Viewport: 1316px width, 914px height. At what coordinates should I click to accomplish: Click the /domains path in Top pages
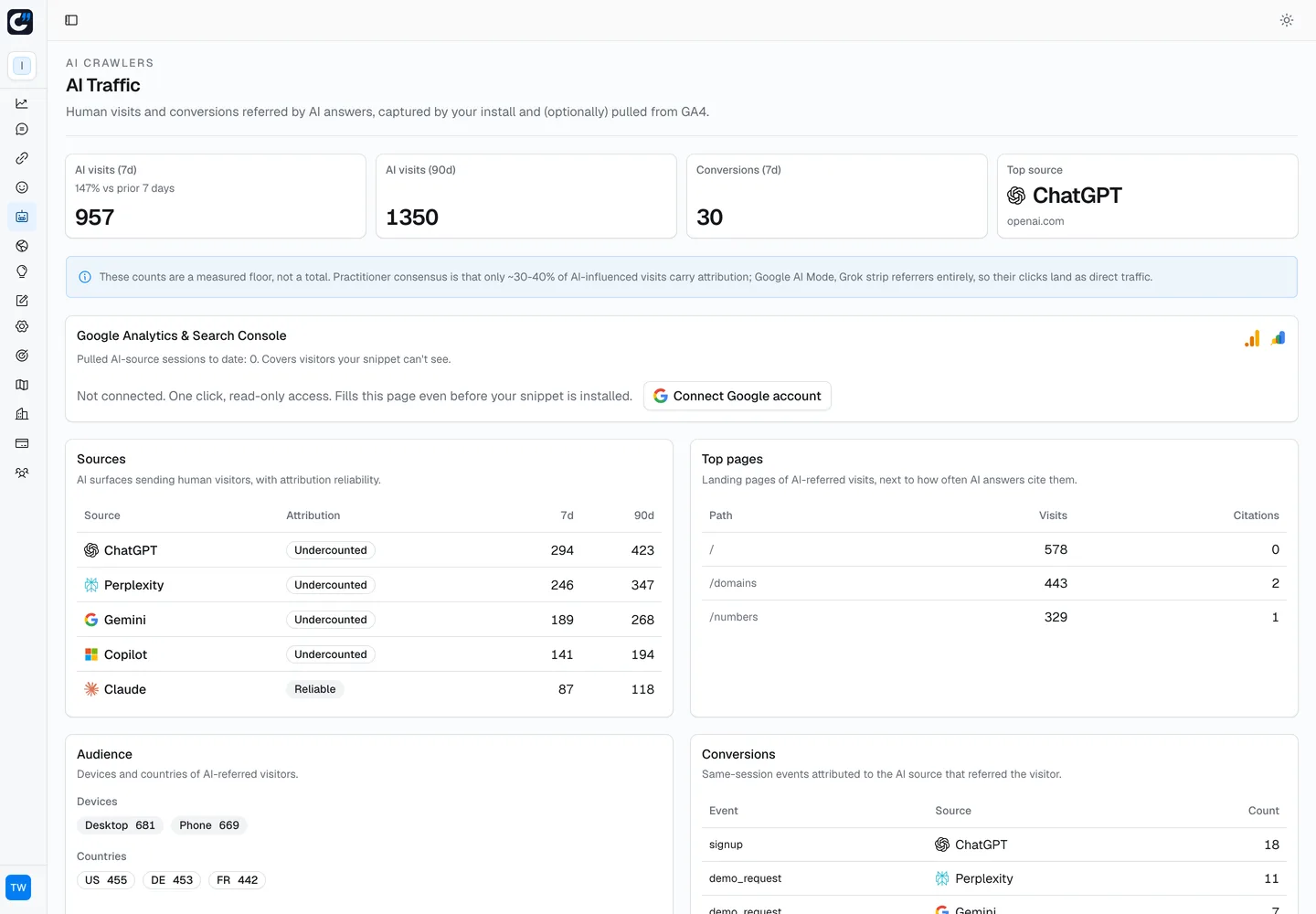point(733,583)
